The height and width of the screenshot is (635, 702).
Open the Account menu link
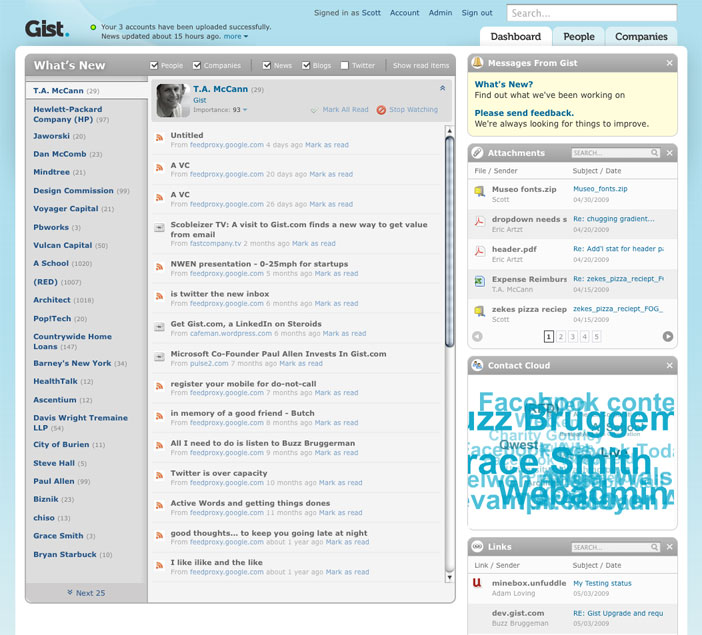(404, 13)
